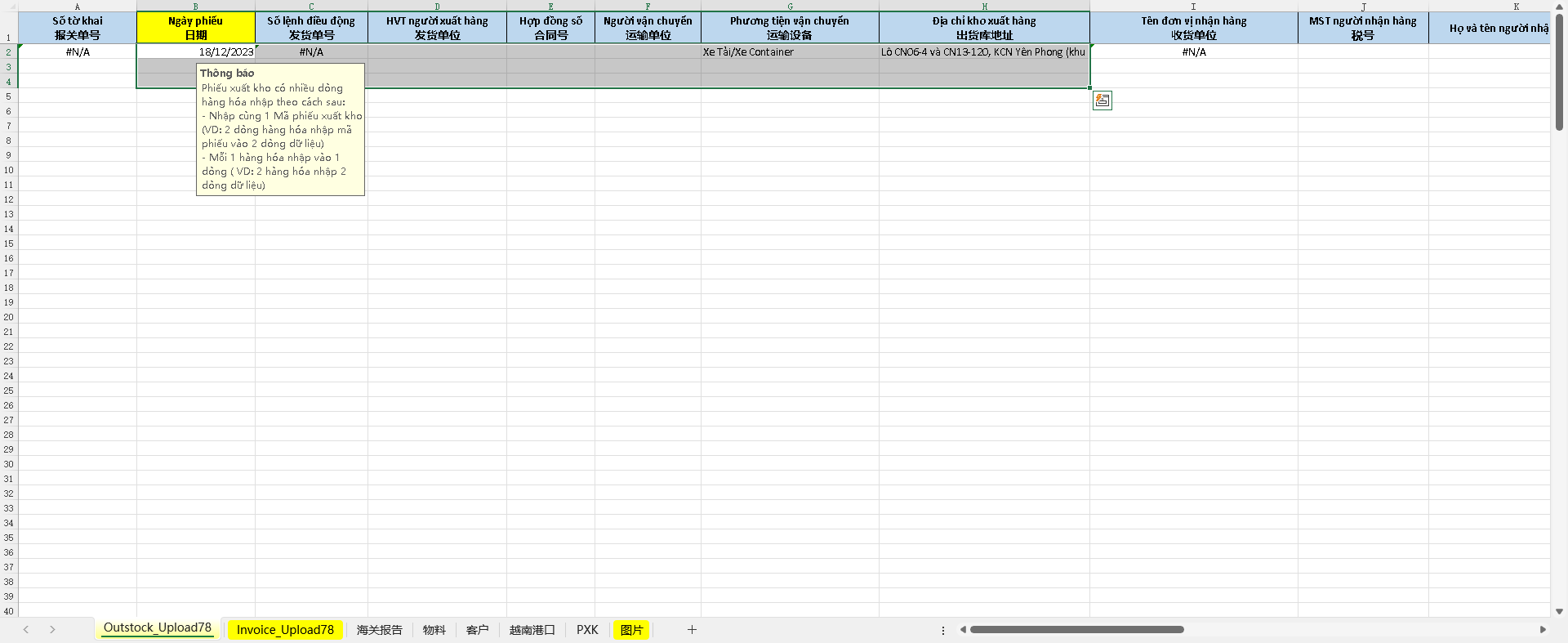
Task: Switch to the 海关报告 sheet tab
Action: (380, 630)
